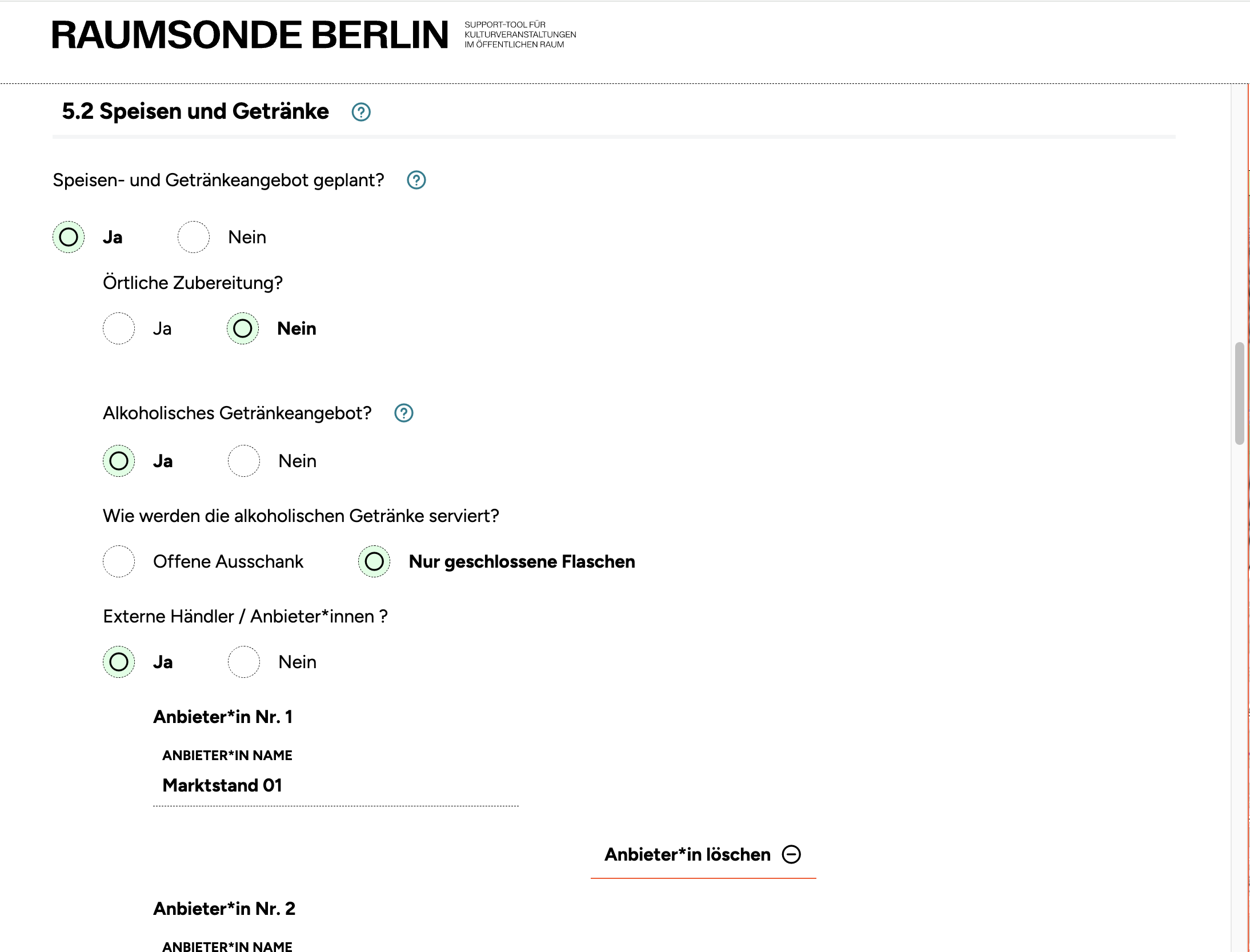Select Nein for Alkoholisches Getränkeangebot
This screenshot has width=1250, height=952.
click(x=244, y=461)
